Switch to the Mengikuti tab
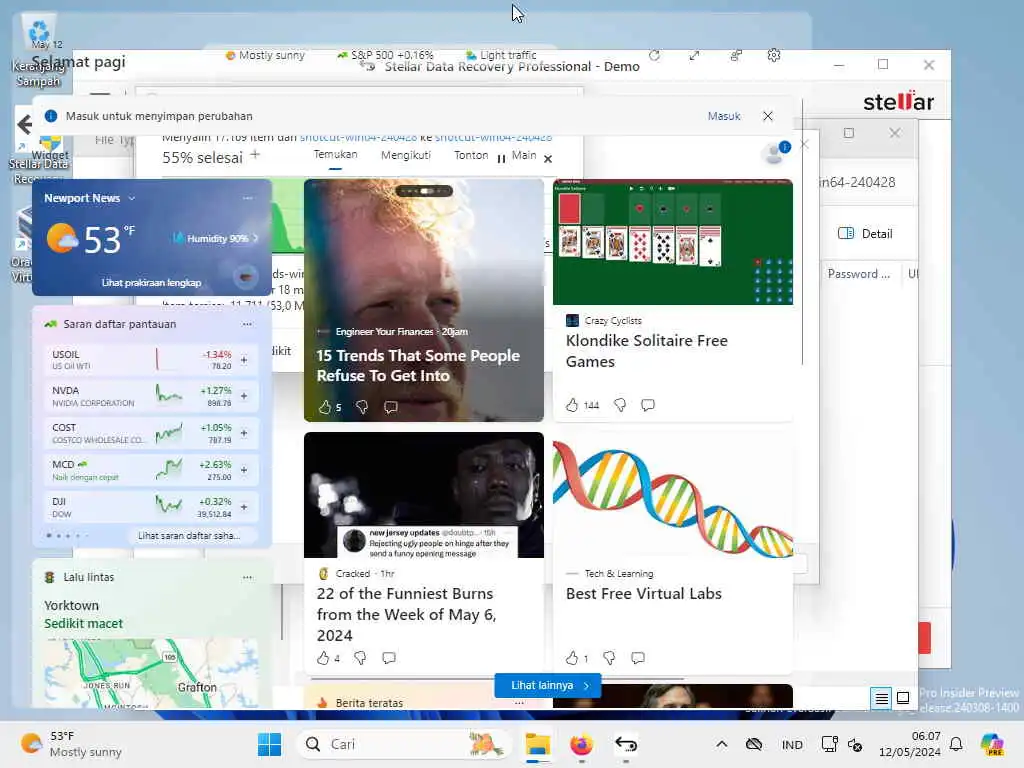Viewport: 1024px width, 768px height. 406,155
